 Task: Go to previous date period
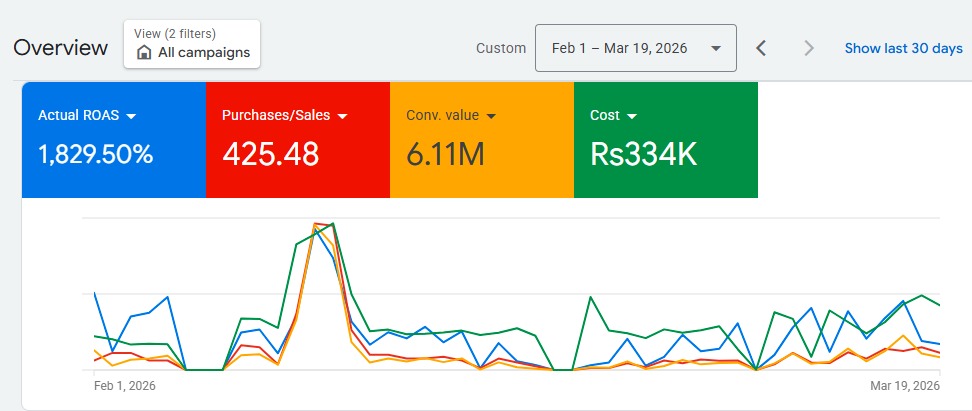tap(761, 48)
